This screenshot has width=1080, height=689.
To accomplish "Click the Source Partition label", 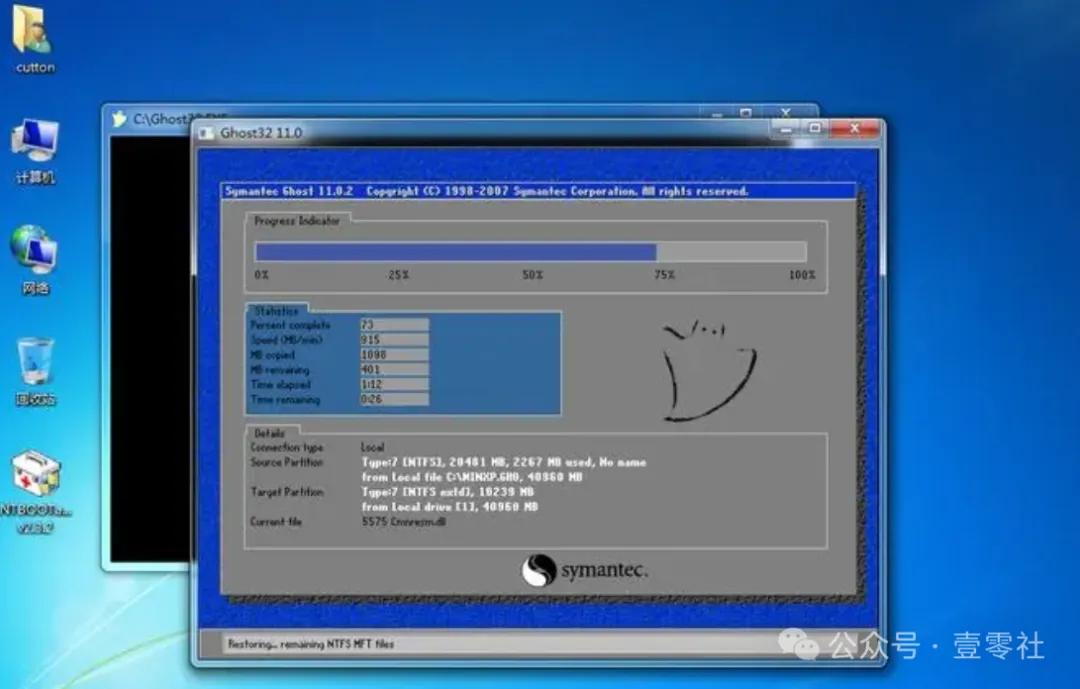I will (x=287, y=462).
